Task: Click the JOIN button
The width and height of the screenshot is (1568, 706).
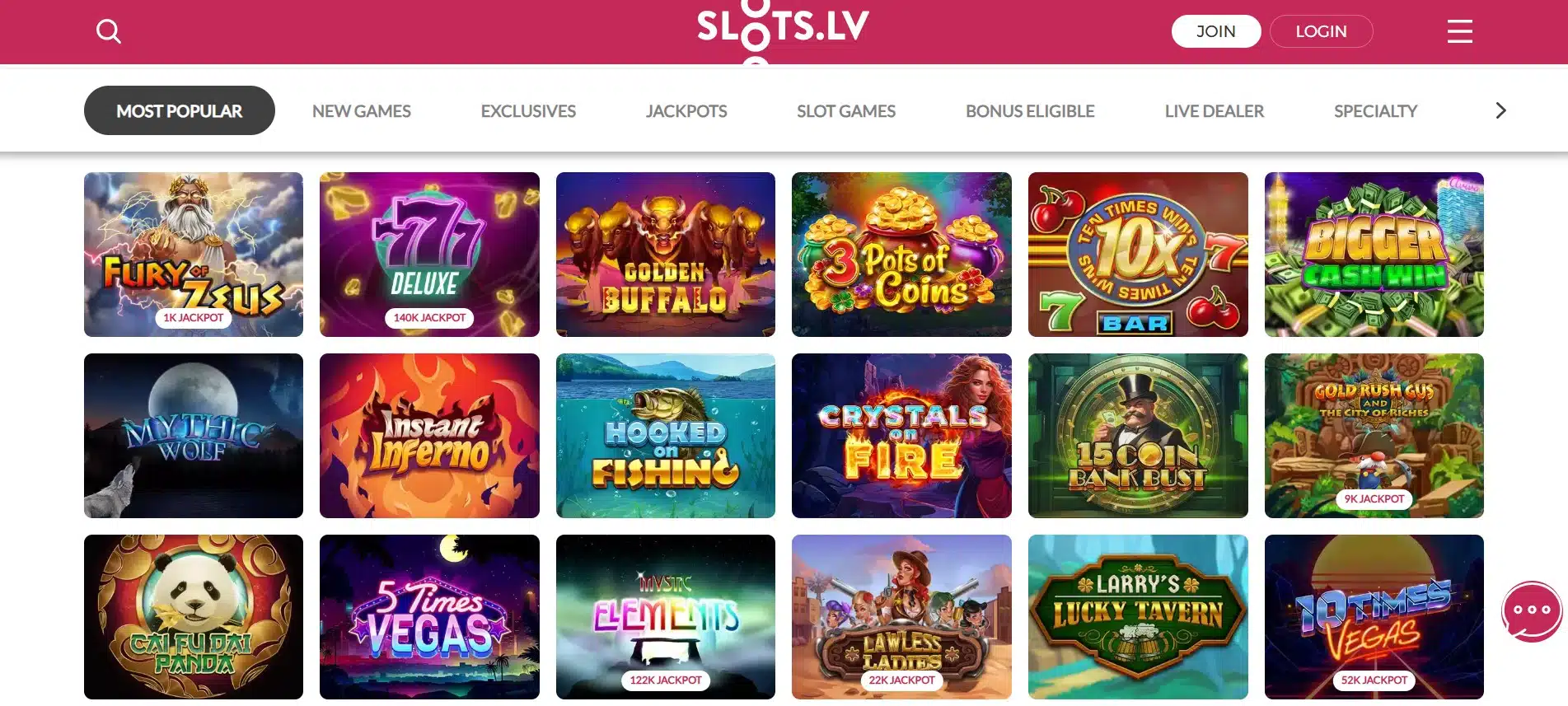Action: [1216, 31]
